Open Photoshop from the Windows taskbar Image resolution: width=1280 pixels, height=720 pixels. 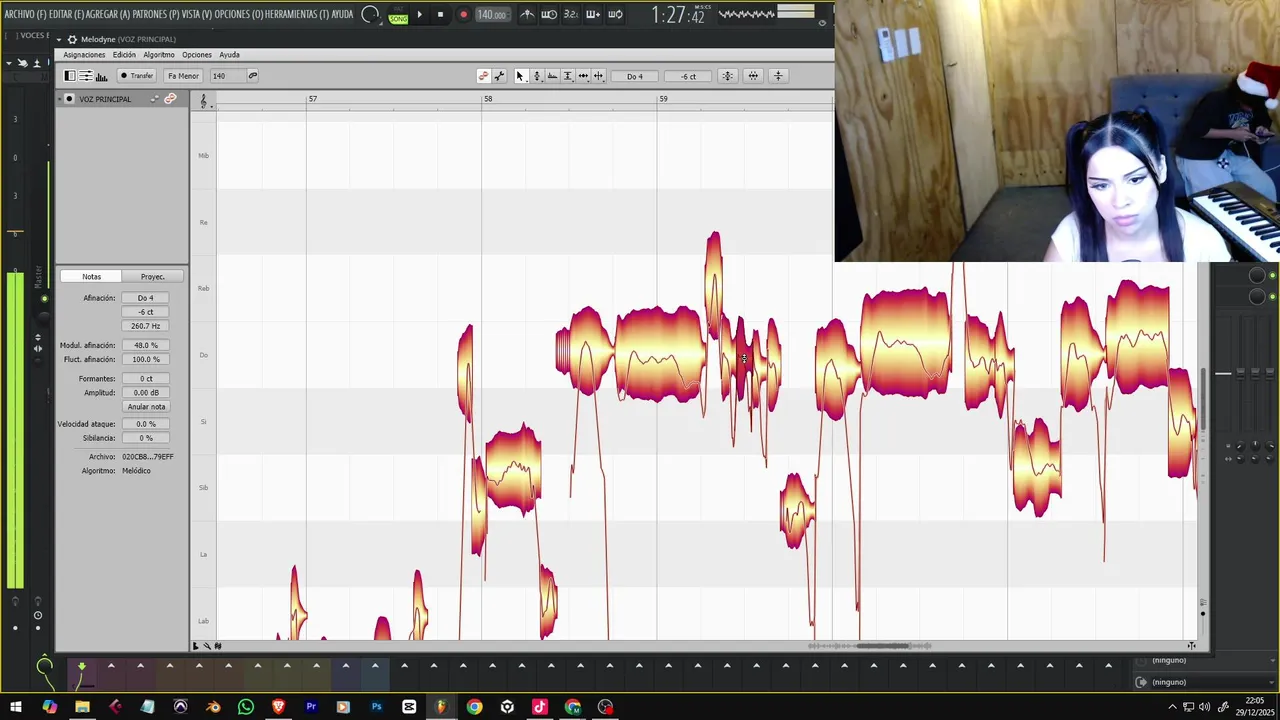[x=376, y=707]
